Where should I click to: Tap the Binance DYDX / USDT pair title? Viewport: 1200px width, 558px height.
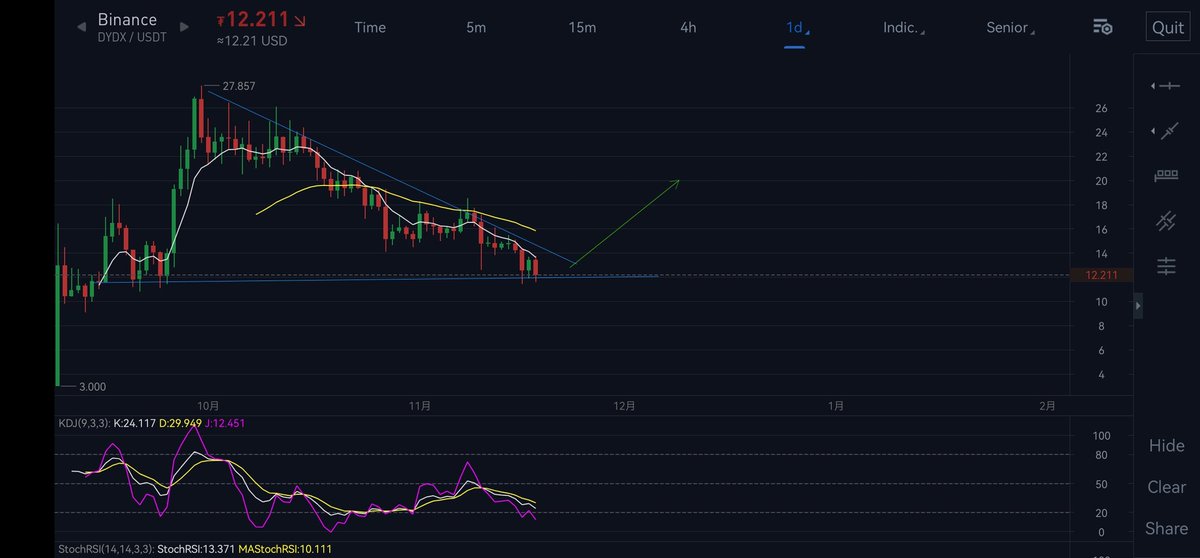click(130, 28)
